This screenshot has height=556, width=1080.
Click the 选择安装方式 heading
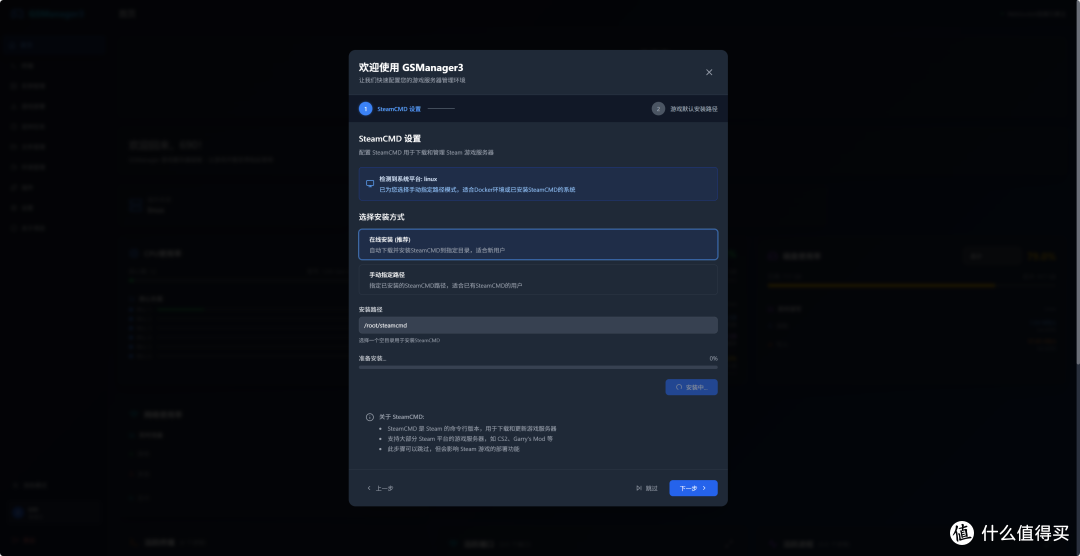(382, 217)
